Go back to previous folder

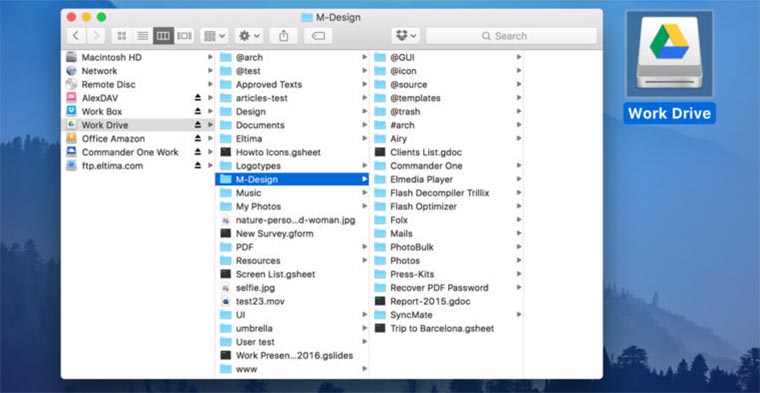tap(76, 36)
